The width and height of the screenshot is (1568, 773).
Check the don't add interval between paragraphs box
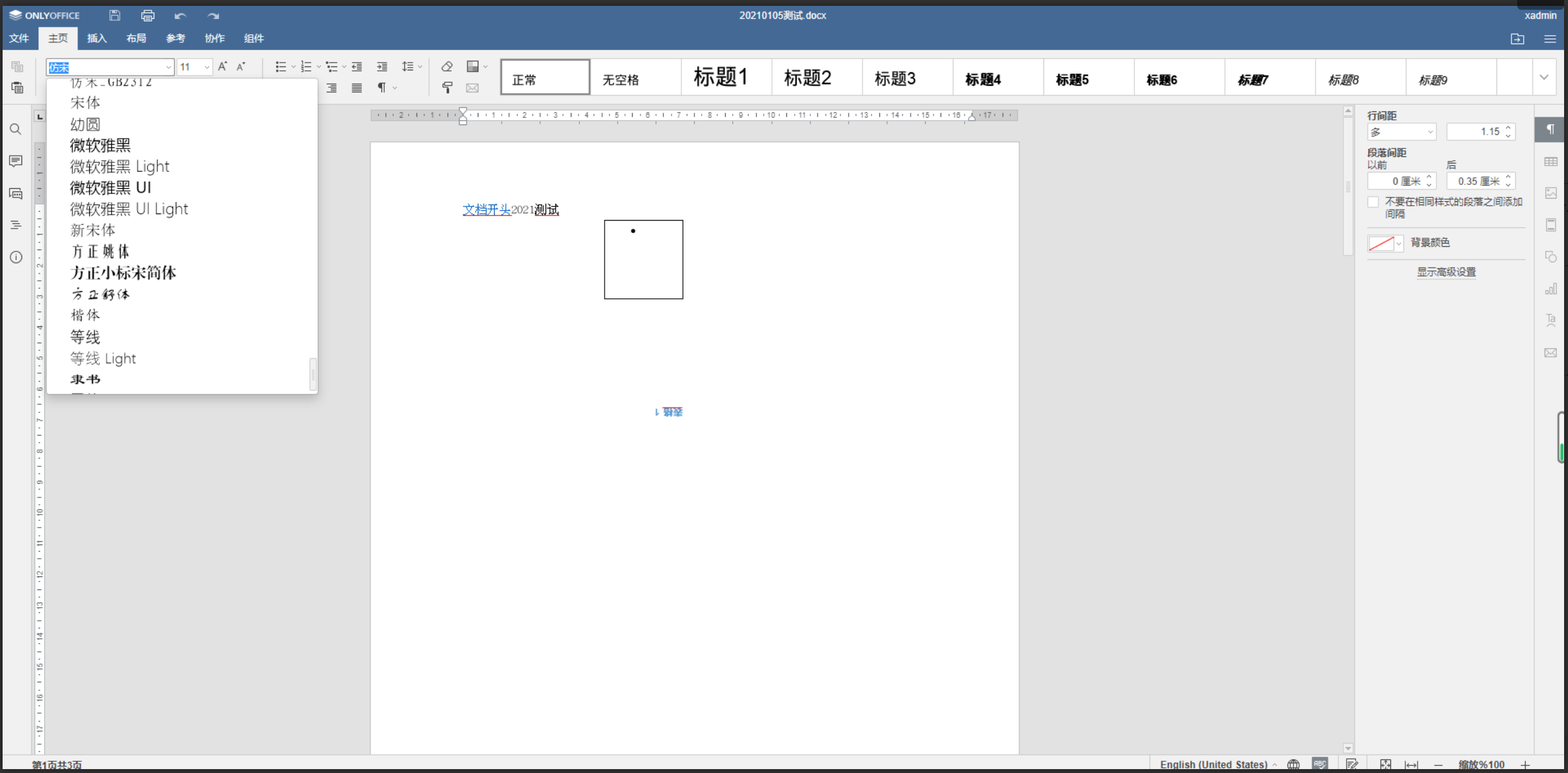click(1373, 202)
